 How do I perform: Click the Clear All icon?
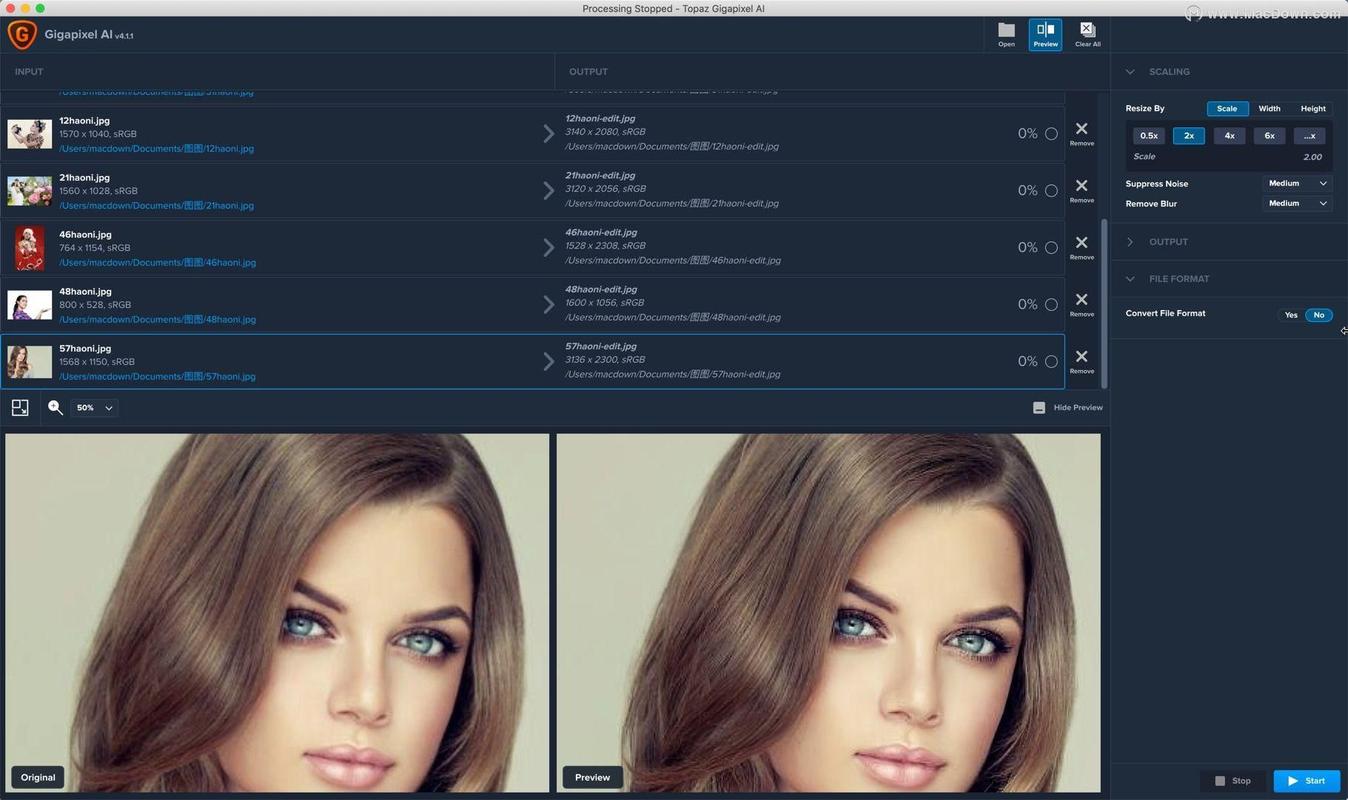point(1087,33)
